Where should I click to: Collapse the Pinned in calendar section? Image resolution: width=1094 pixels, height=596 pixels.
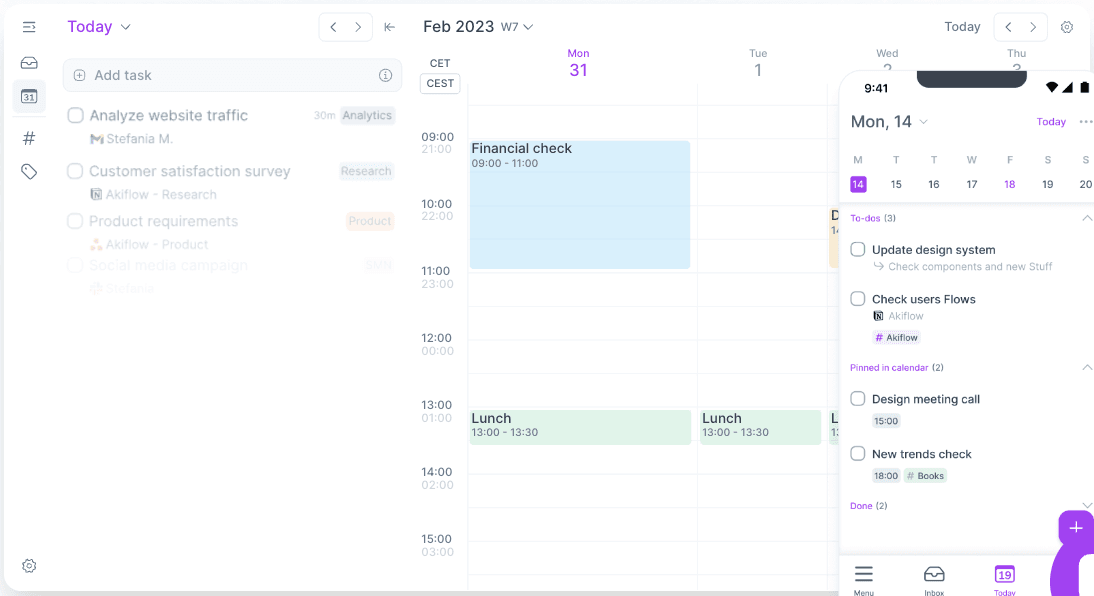click(x=1086, y=367)
